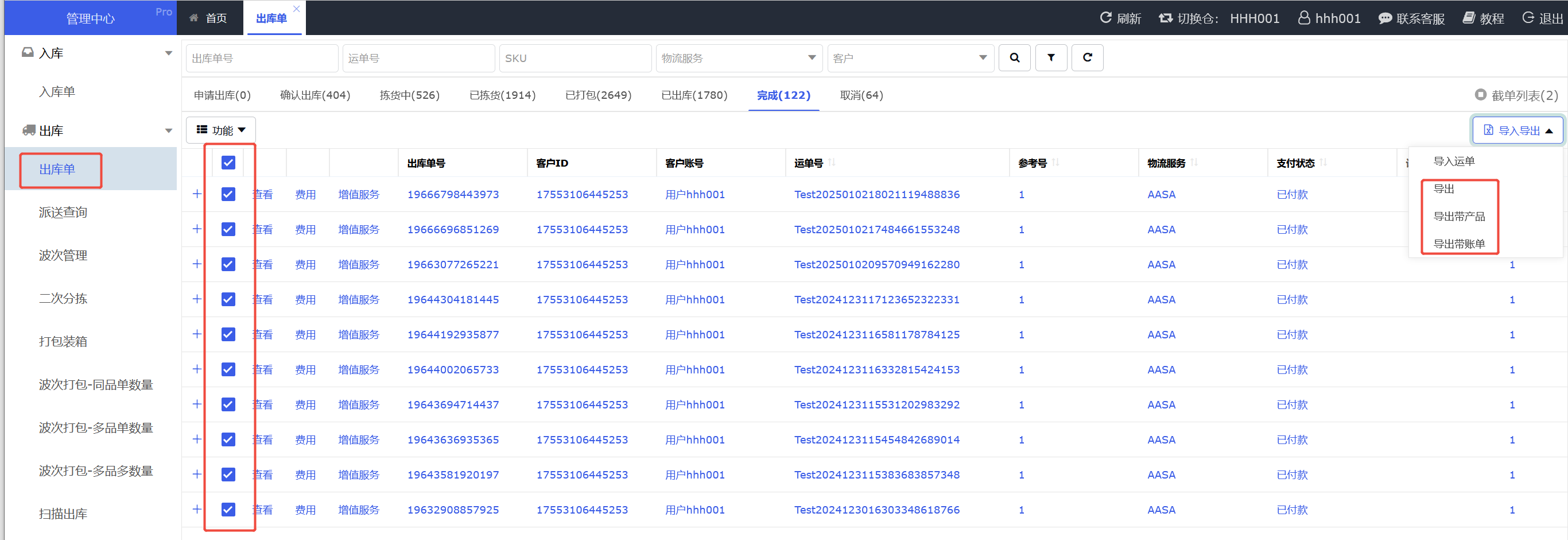The height and width of the screenshot is (540, 1568).
Task: Collapse the 导入导出 dropdown
Action: pos(1517,130)
